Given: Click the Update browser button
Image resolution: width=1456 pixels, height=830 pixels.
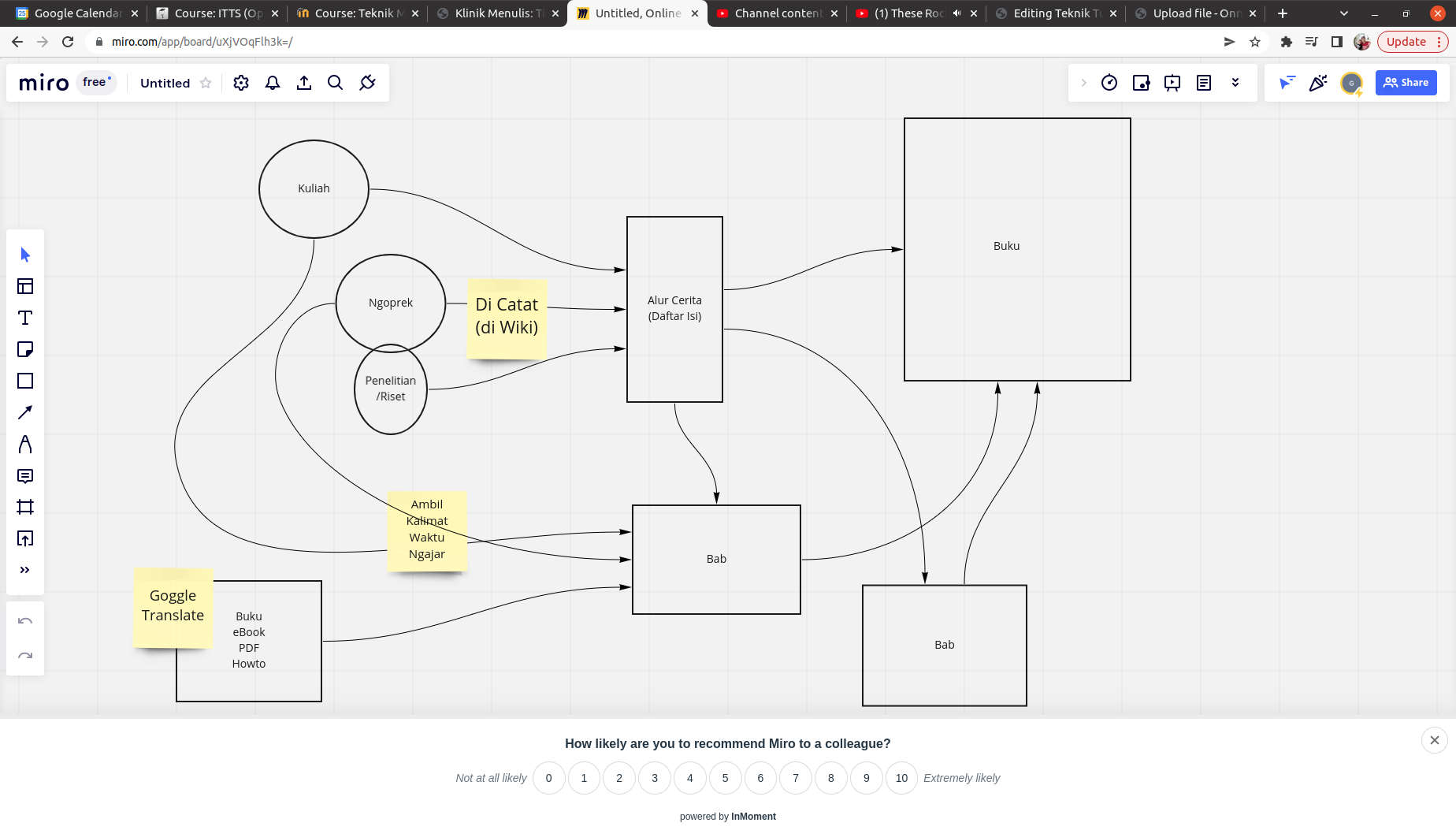Looking at the screenshot, I should [1406, 42].
